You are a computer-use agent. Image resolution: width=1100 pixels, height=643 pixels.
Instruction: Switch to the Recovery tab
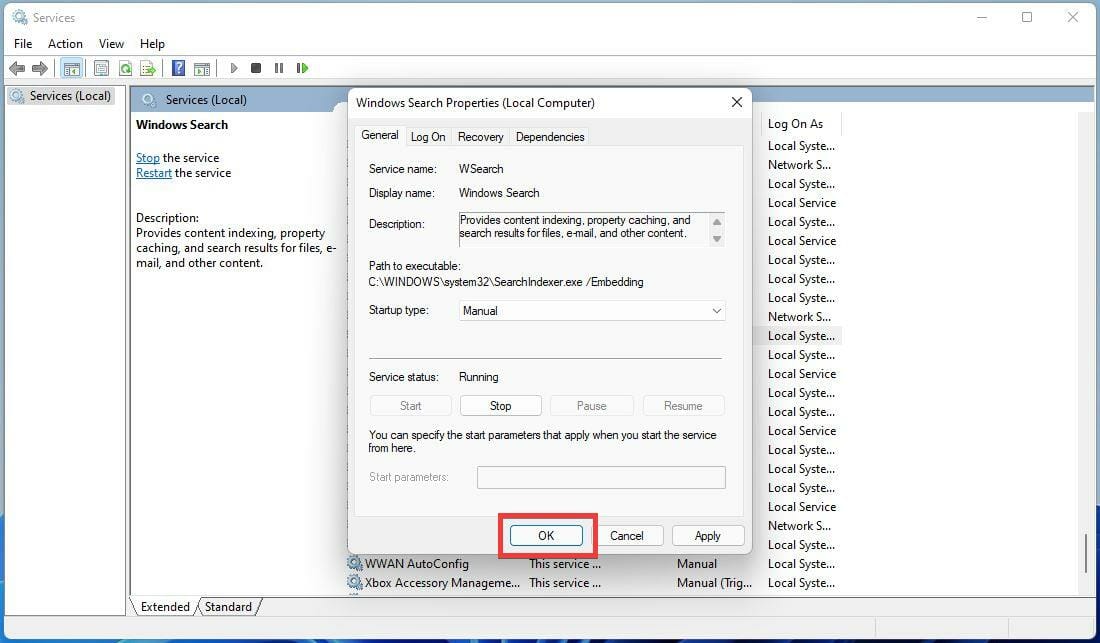pyautogui.click(x=481, y=137)
